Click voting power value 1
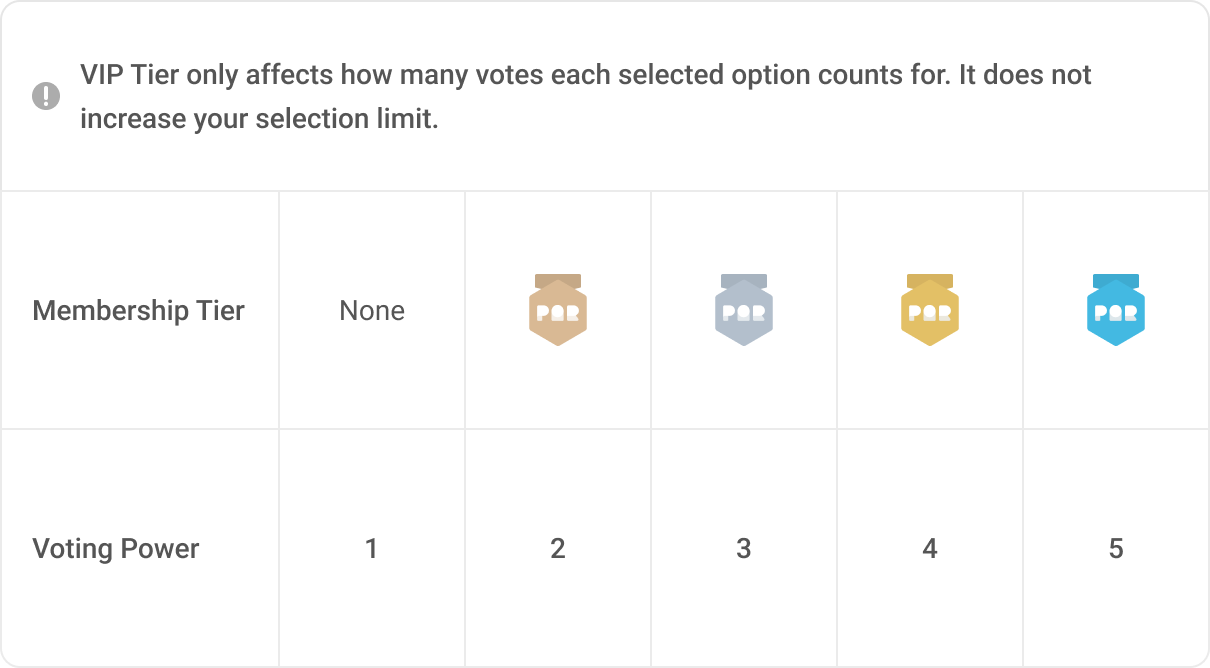 tap(372, 549)
